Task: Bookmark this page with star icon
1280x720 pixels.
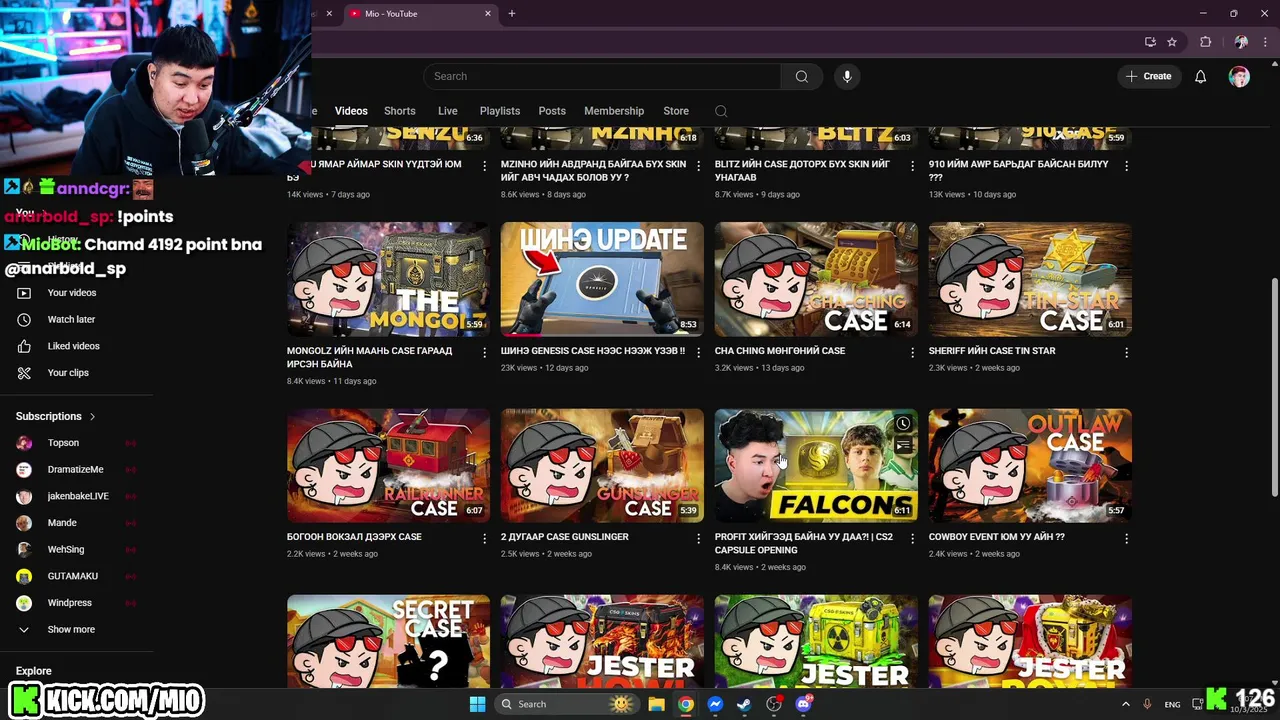Action: [1172, 42]
